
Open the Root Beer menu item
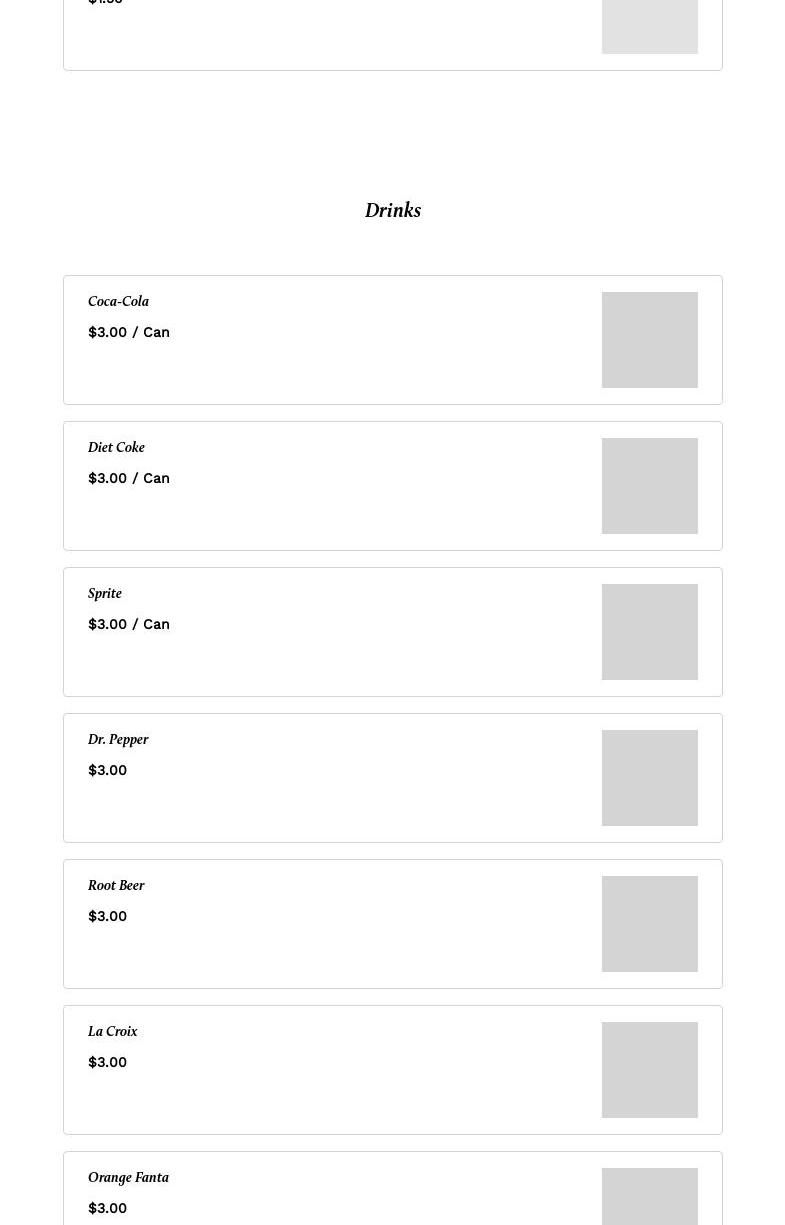tap(116, 886)
